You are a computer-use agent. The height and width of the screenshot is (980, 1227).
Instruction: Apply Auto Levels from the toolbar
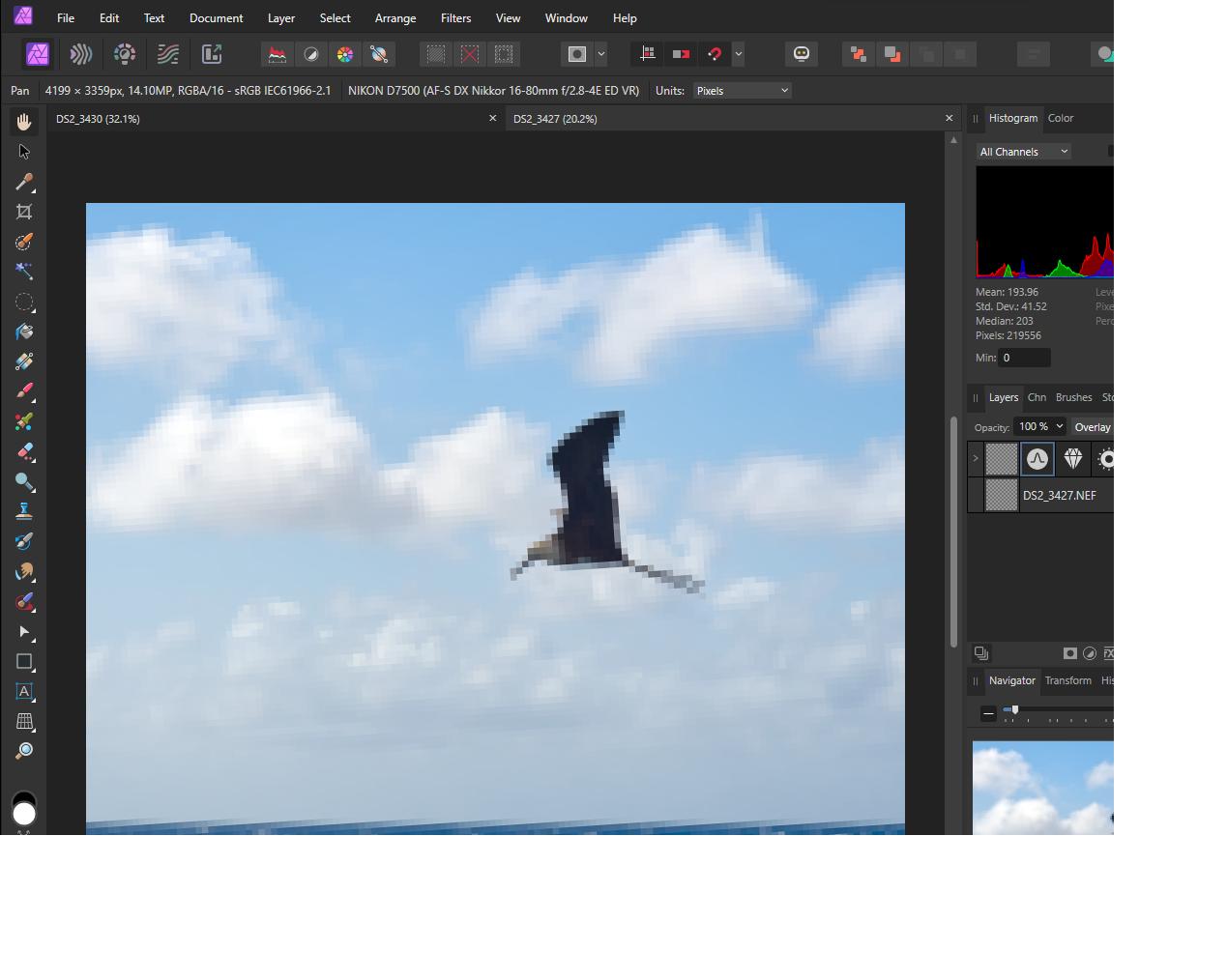[x=278, y=54]
